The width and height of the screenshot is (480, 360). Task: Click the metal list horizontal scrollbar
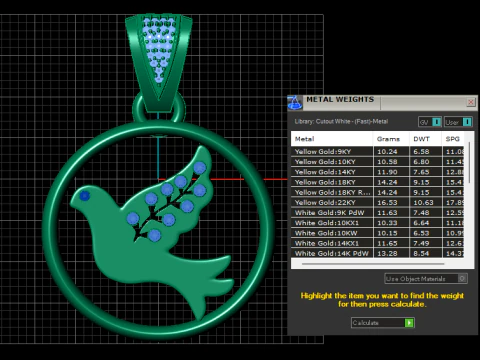click(x=373, y=264)
